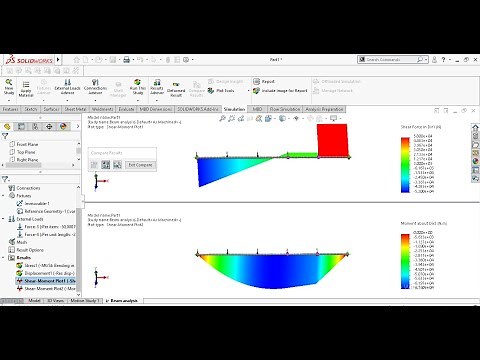This screenshot has height=360, width=480.
Task: Open the New Study dropdown arrow
Action: coord(9,100)
